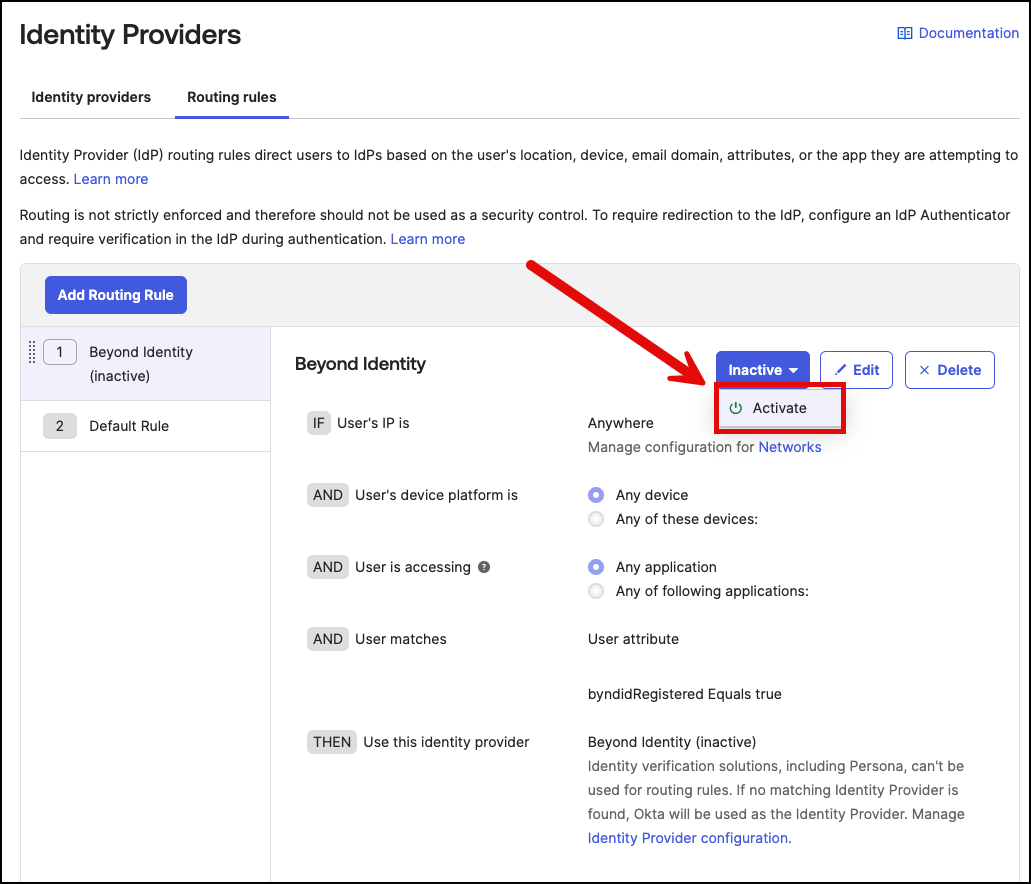The image size is (1031, 884).
Task: Click the number 2 rule priority box
Action: [60, 426]
